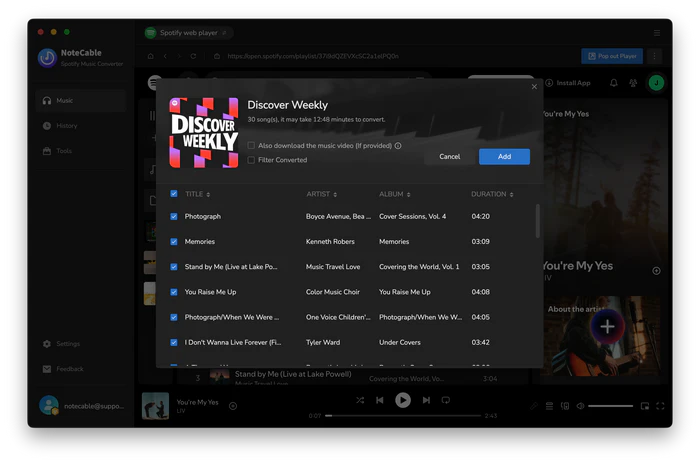Sort songs by ALBUM column

(395, 194)
